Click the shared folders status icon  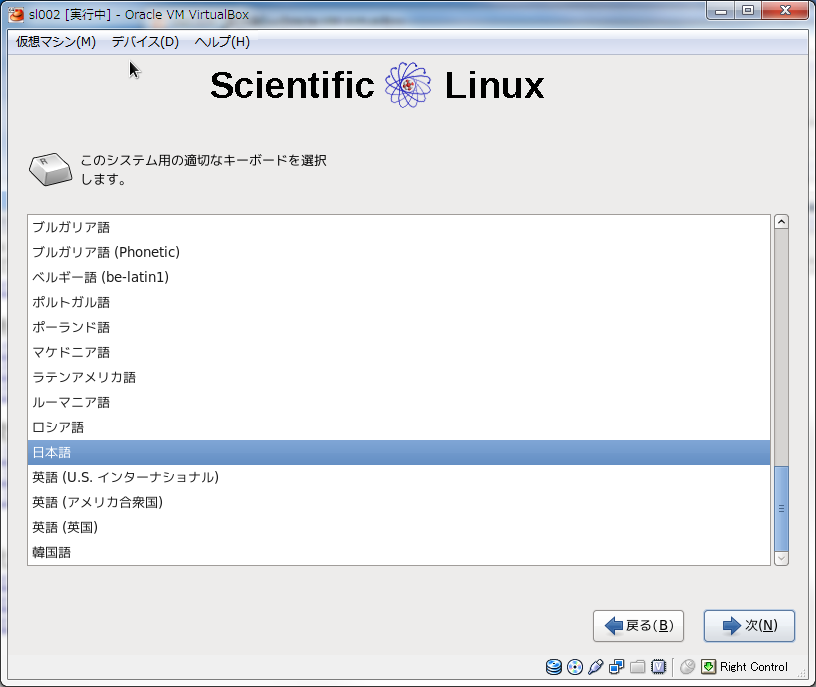click(x=638, y=667)
